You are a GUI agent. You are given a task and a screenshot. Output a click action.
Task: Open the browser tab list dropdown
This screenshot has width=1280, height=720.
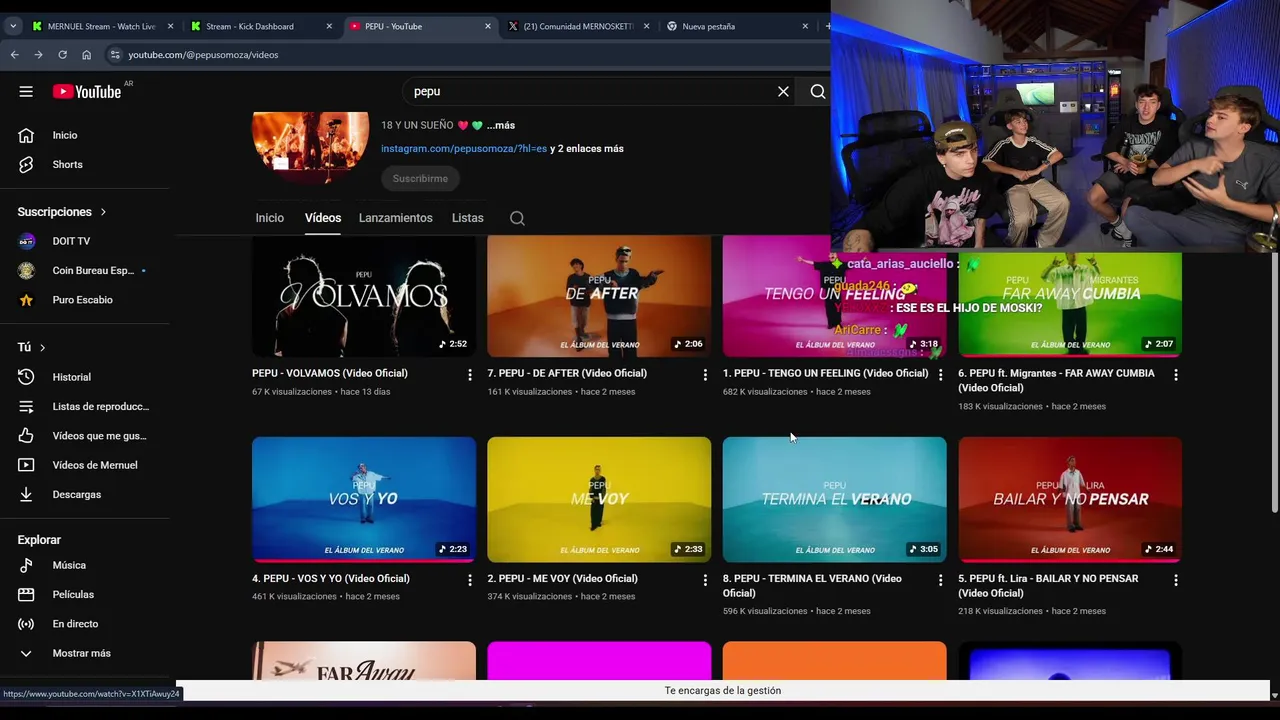point(13,26)
